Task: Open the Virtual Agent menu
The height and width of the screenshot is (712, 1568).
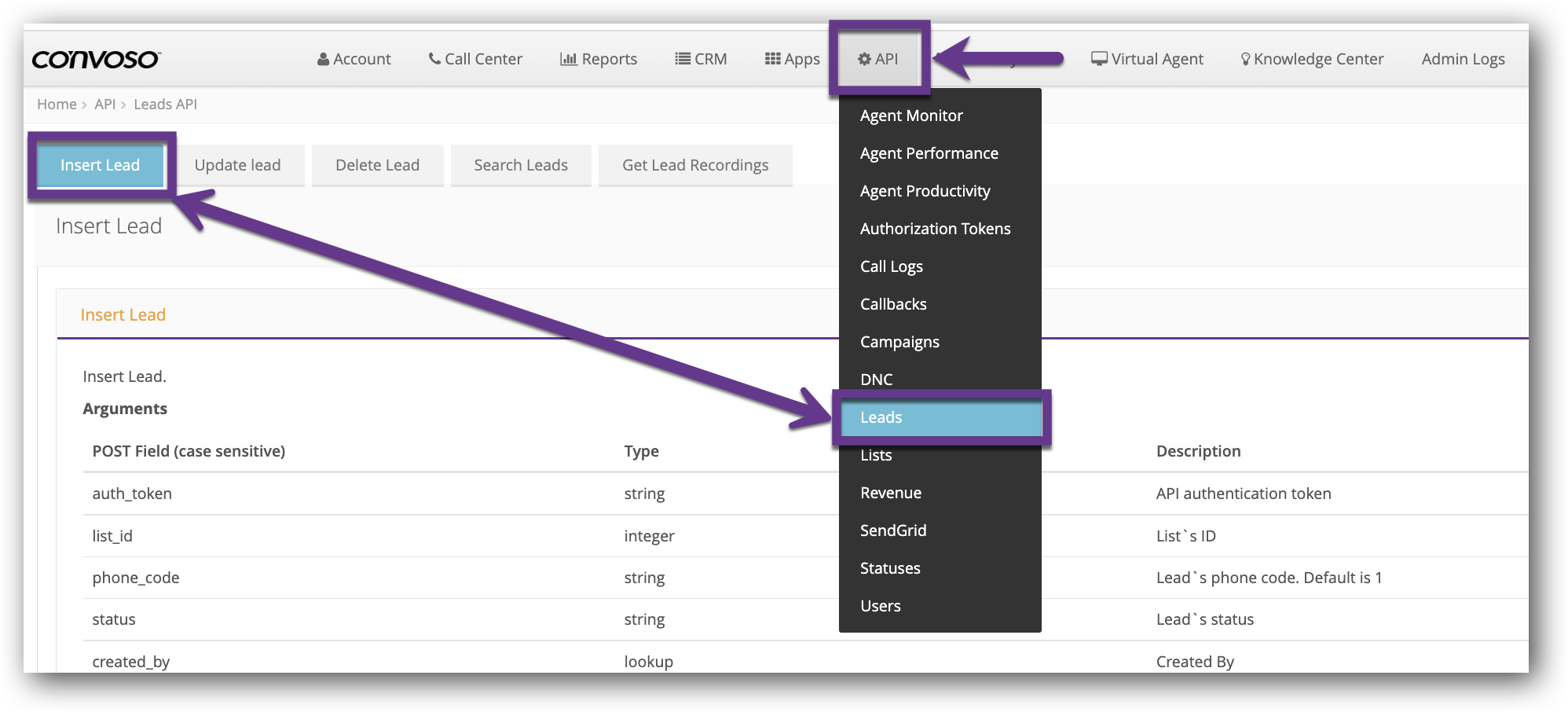Action: (1148, 59)
